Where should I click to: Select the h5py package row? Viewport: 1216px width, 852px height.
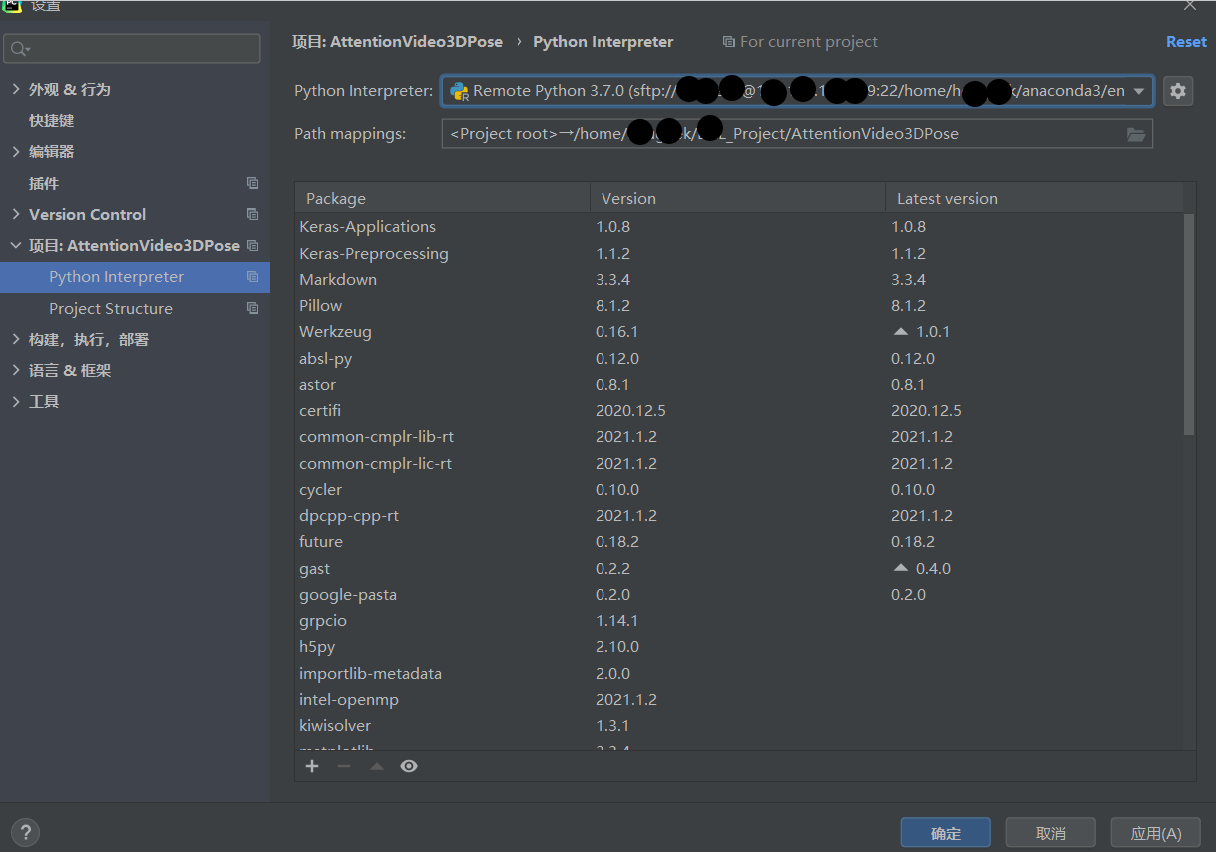739,646
